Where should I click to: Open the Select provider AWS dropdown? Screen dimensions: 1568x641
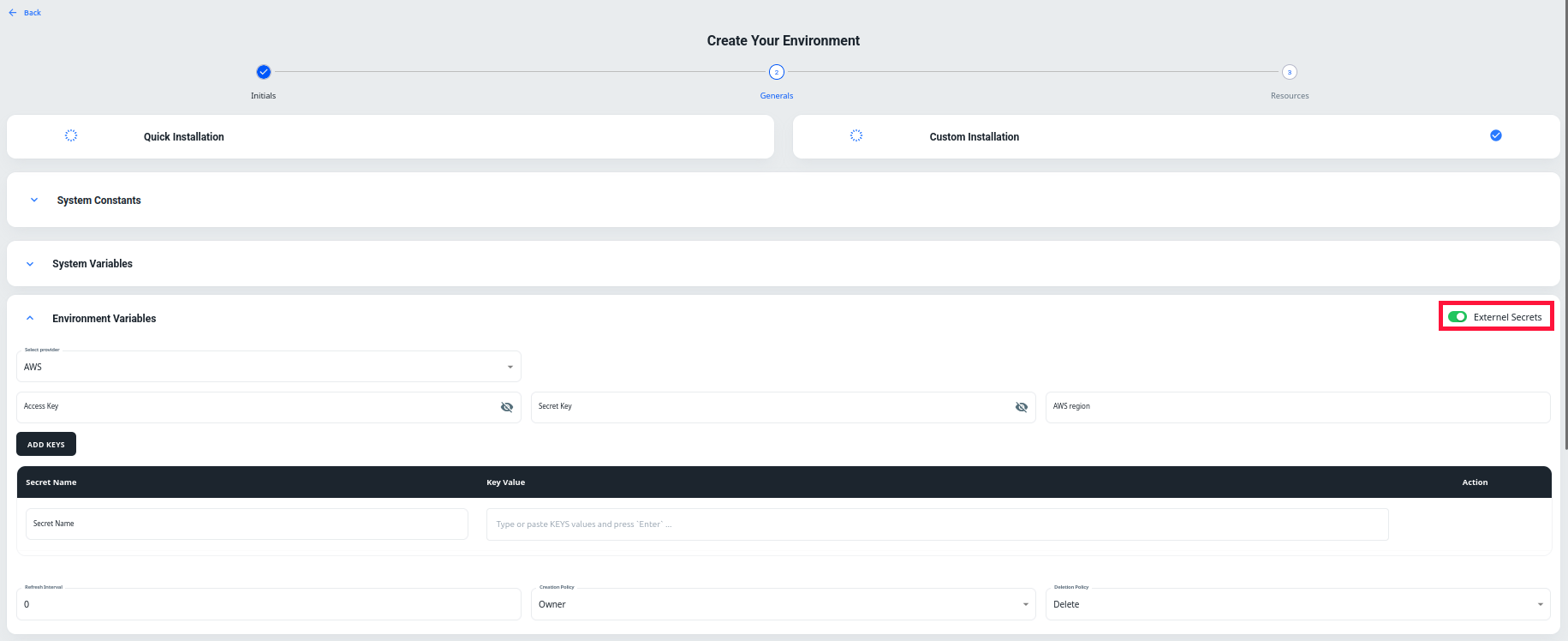[x=269, y=367]
